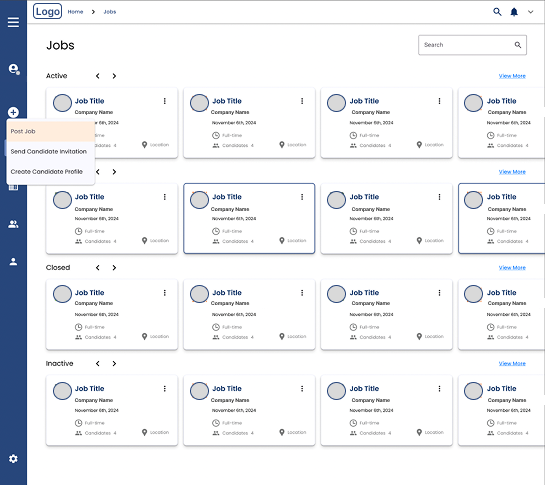Go to previous page of Closed jobs
Screen dimensions: 546x485
[x=98, y=267]
